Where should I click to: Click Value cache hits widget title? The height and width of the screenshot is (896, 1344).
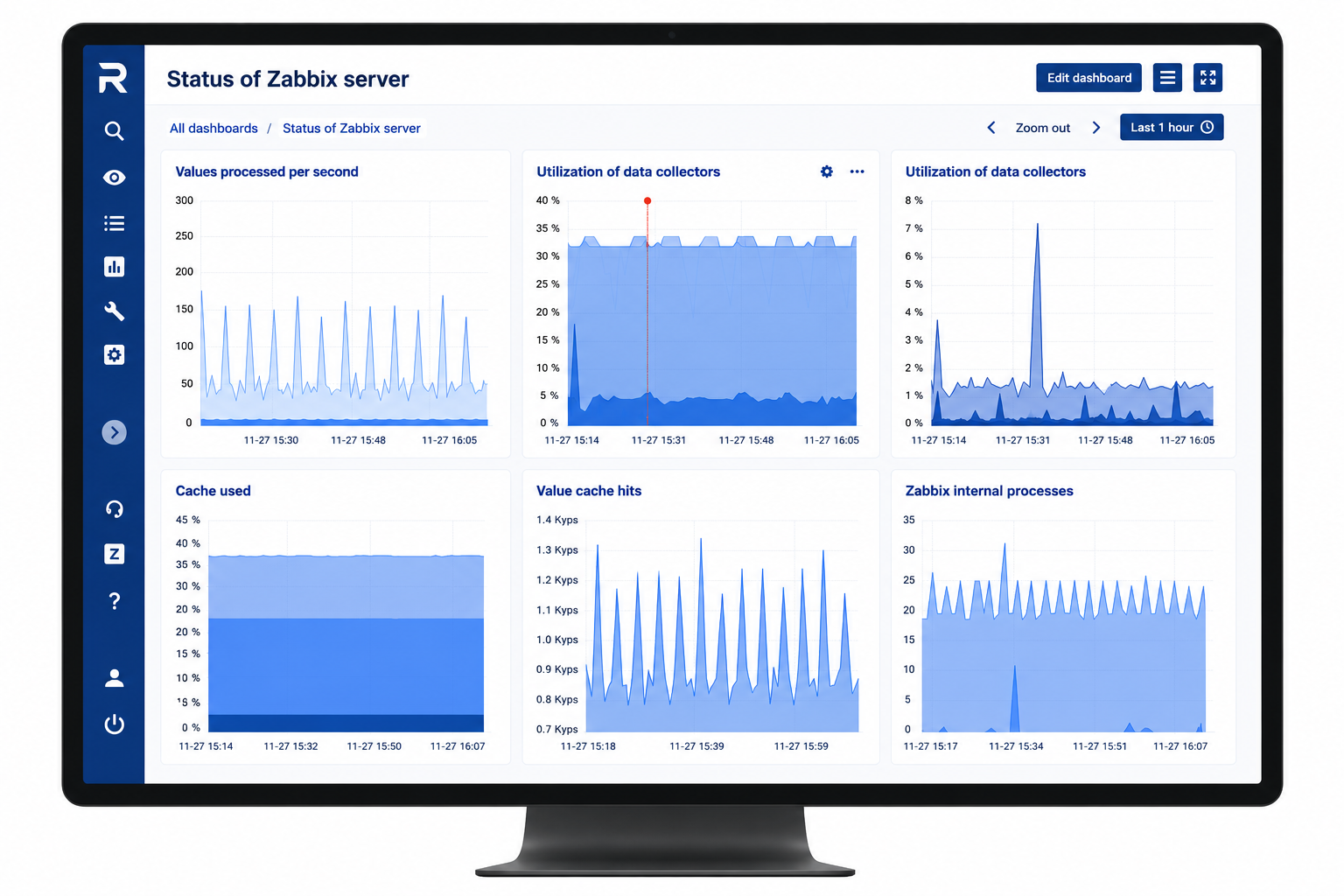point(589,491)
